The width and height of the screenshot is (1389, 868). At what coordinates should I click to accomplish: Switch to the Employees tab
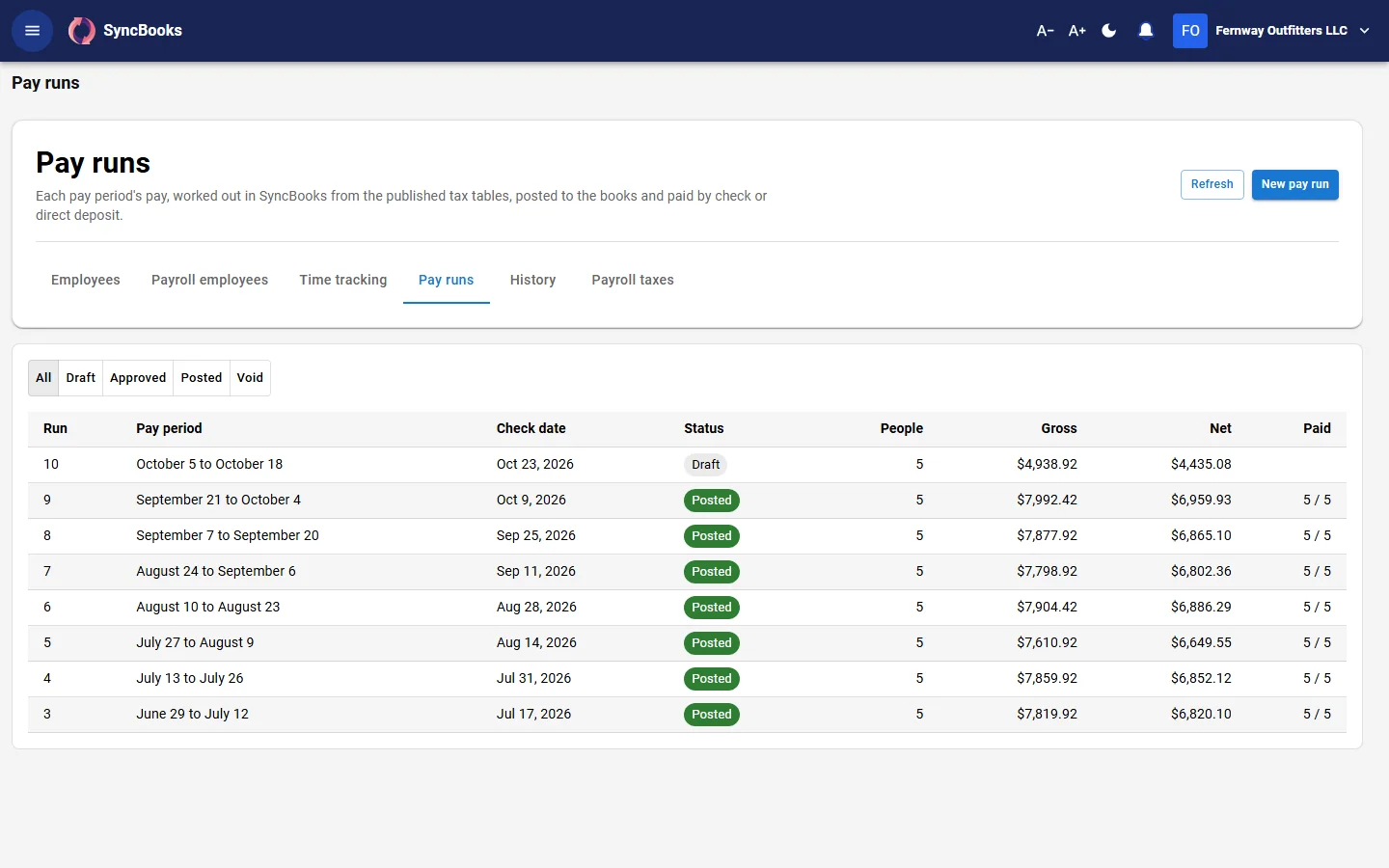point(86,280)
